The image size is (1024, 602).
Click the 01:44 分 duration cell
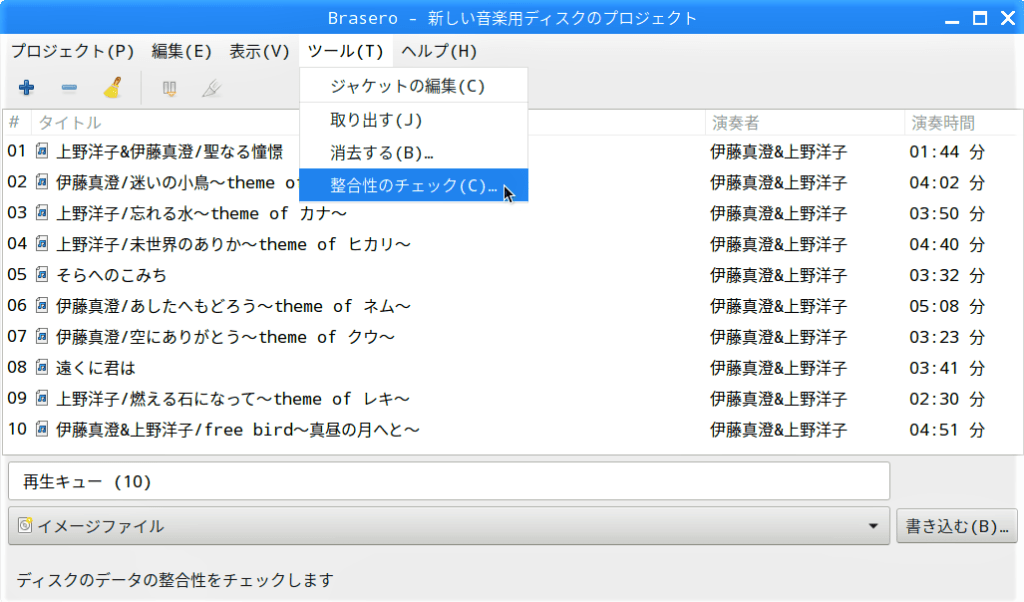coord(947,151)
